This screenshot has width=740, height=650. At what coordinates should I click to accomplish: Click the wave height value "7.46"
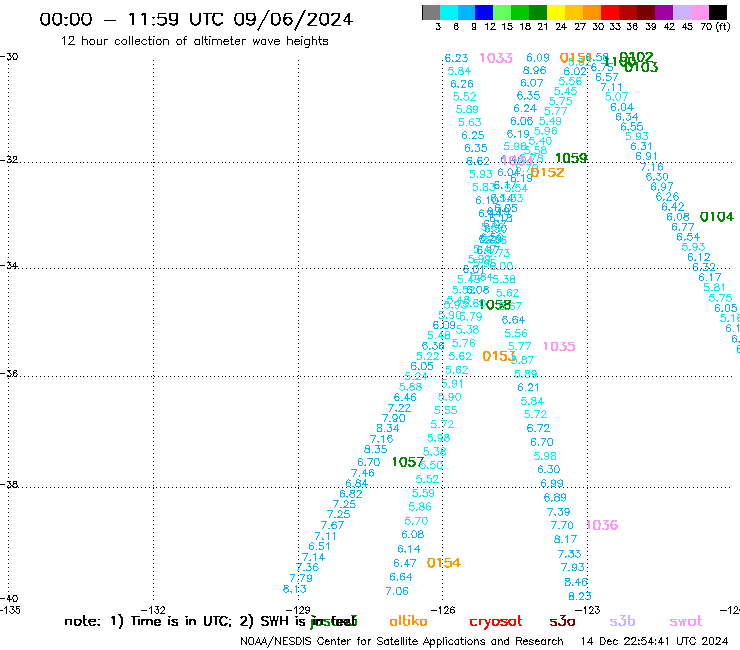pos(363,473)
